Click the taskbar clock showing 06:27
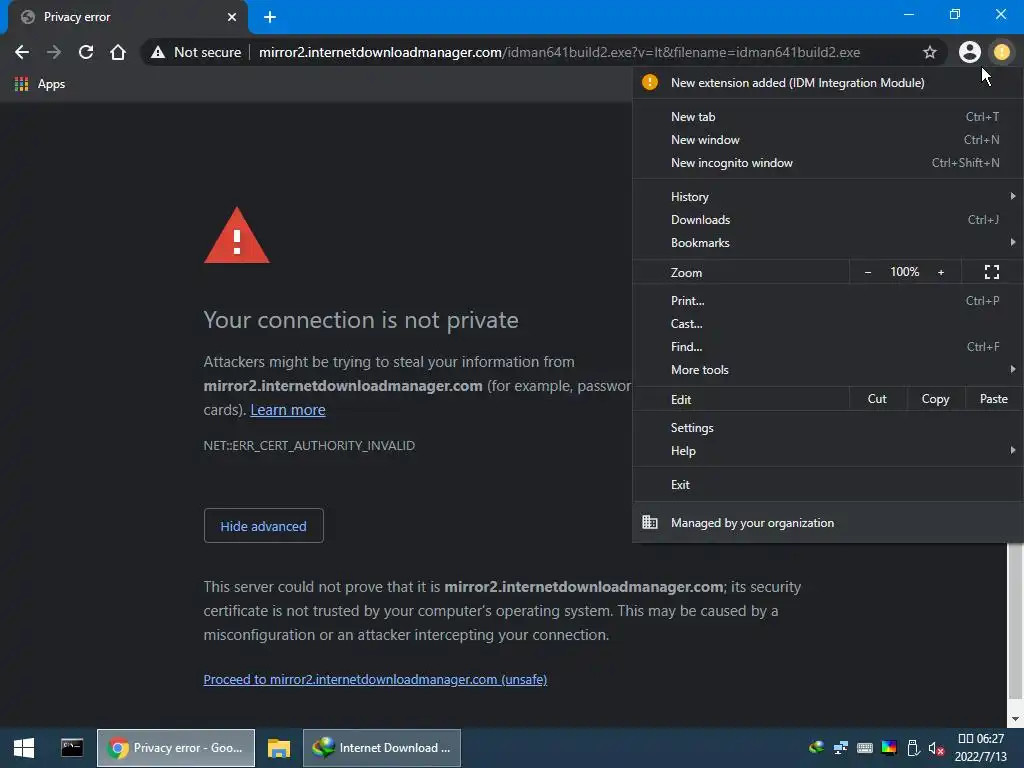The image size is (1024, 768). click(x=980, y=748)
